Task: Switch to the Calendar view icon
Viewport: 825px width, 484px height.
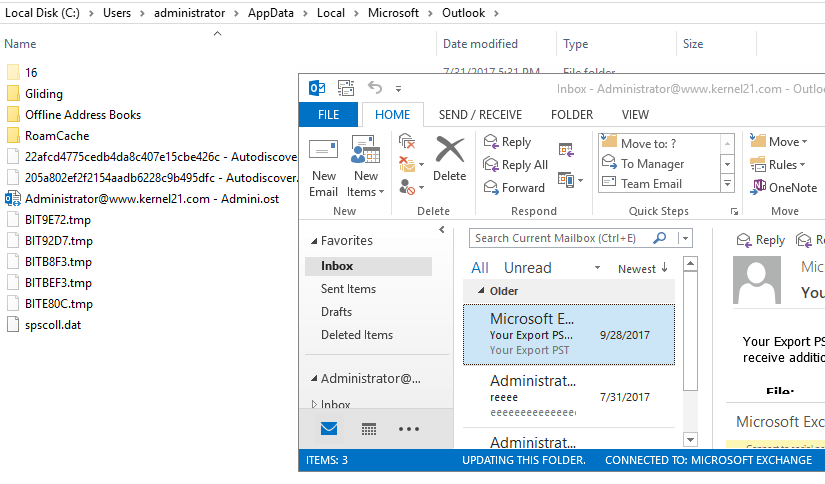Action: 369,429
